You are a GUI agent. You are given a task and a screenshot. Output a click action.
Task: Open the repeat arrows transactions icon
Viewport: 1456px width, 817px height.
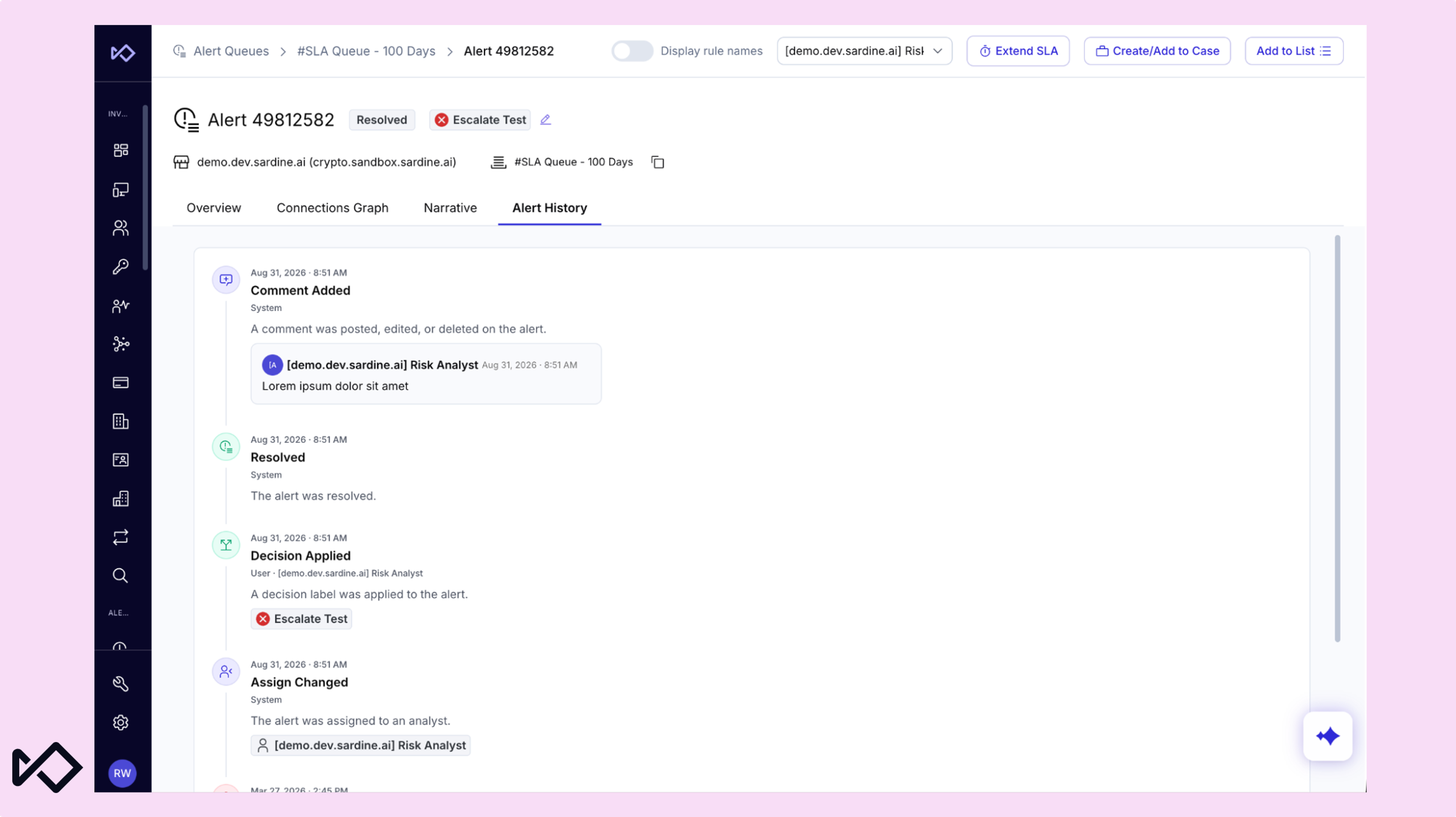(x=120, y=537)
